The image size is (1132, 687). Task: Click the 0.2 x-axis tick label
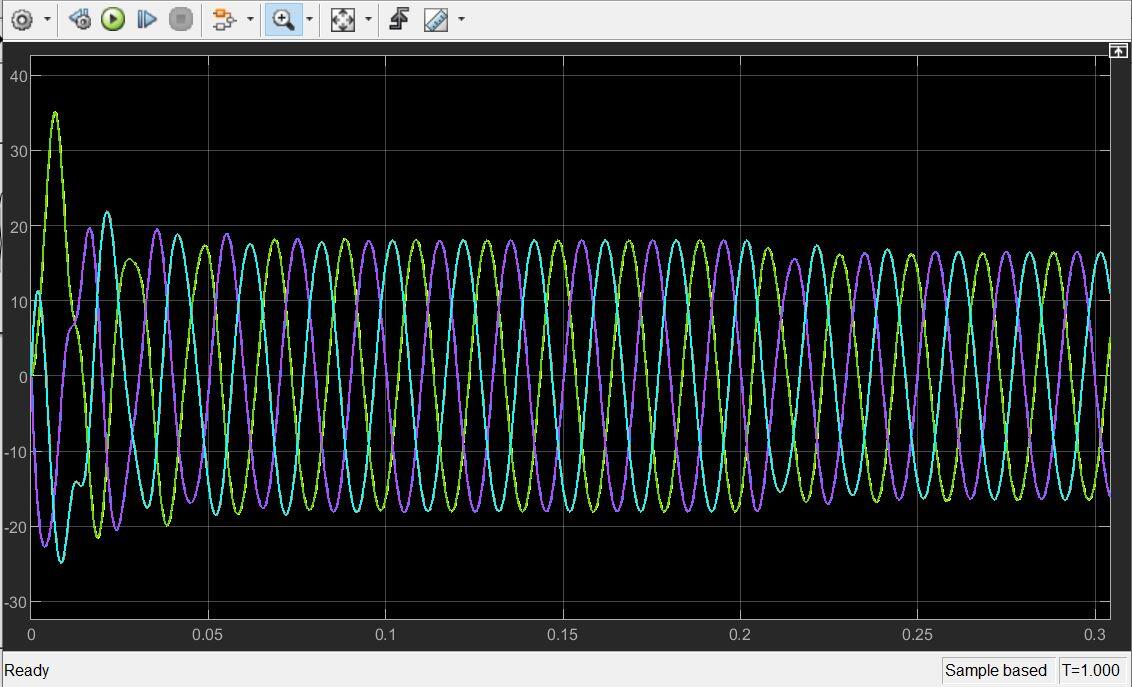pyautogui.click(x=740, y=635)
